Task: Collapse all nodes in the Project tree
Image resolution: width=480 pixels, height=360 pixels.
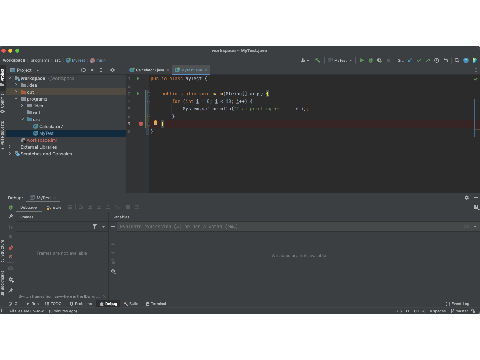Action: pyautogui.click(x=101, y=70)
